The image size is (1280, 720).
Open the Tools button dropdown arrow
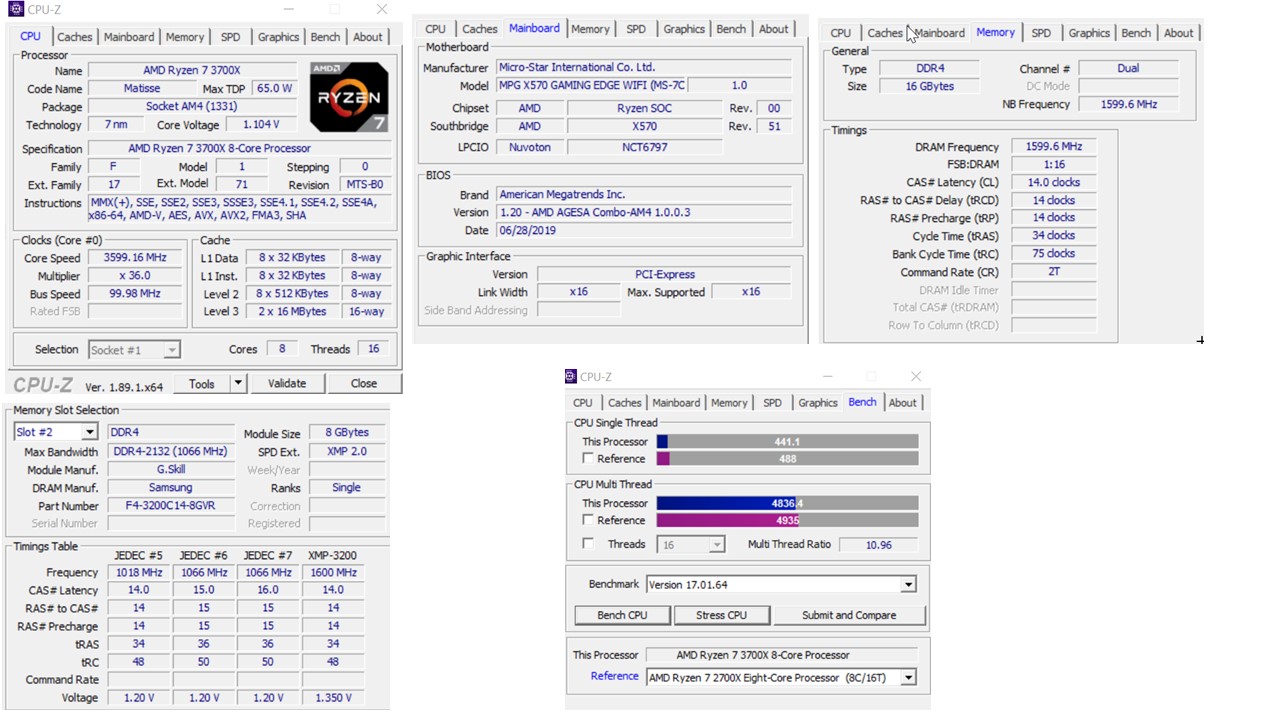[x=238, y=383]
